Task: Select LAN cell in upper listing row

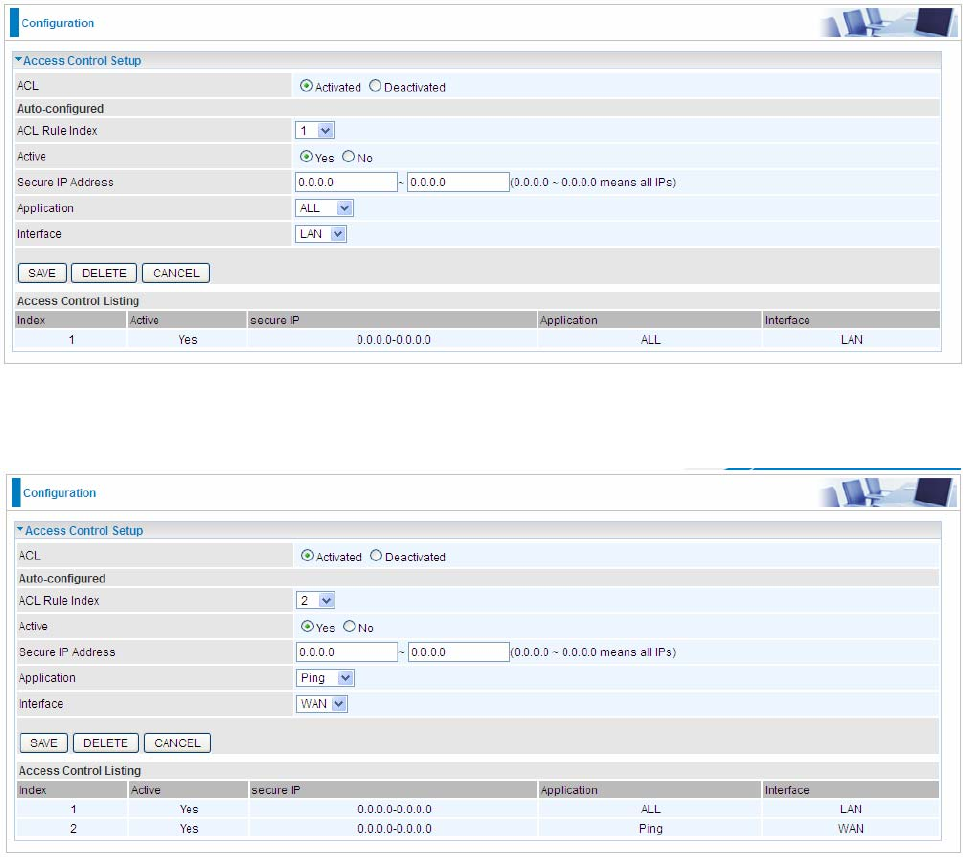Action: [851, 340]
